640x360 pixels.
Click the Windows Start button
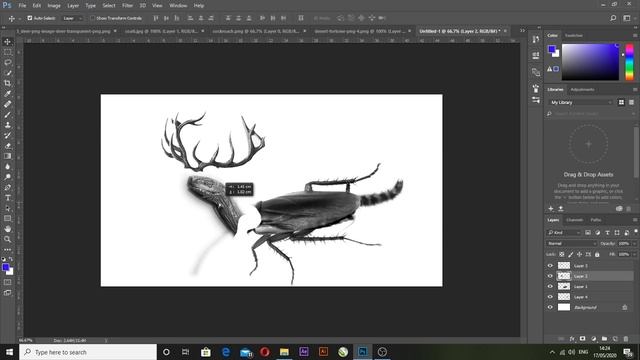[9, 352]
